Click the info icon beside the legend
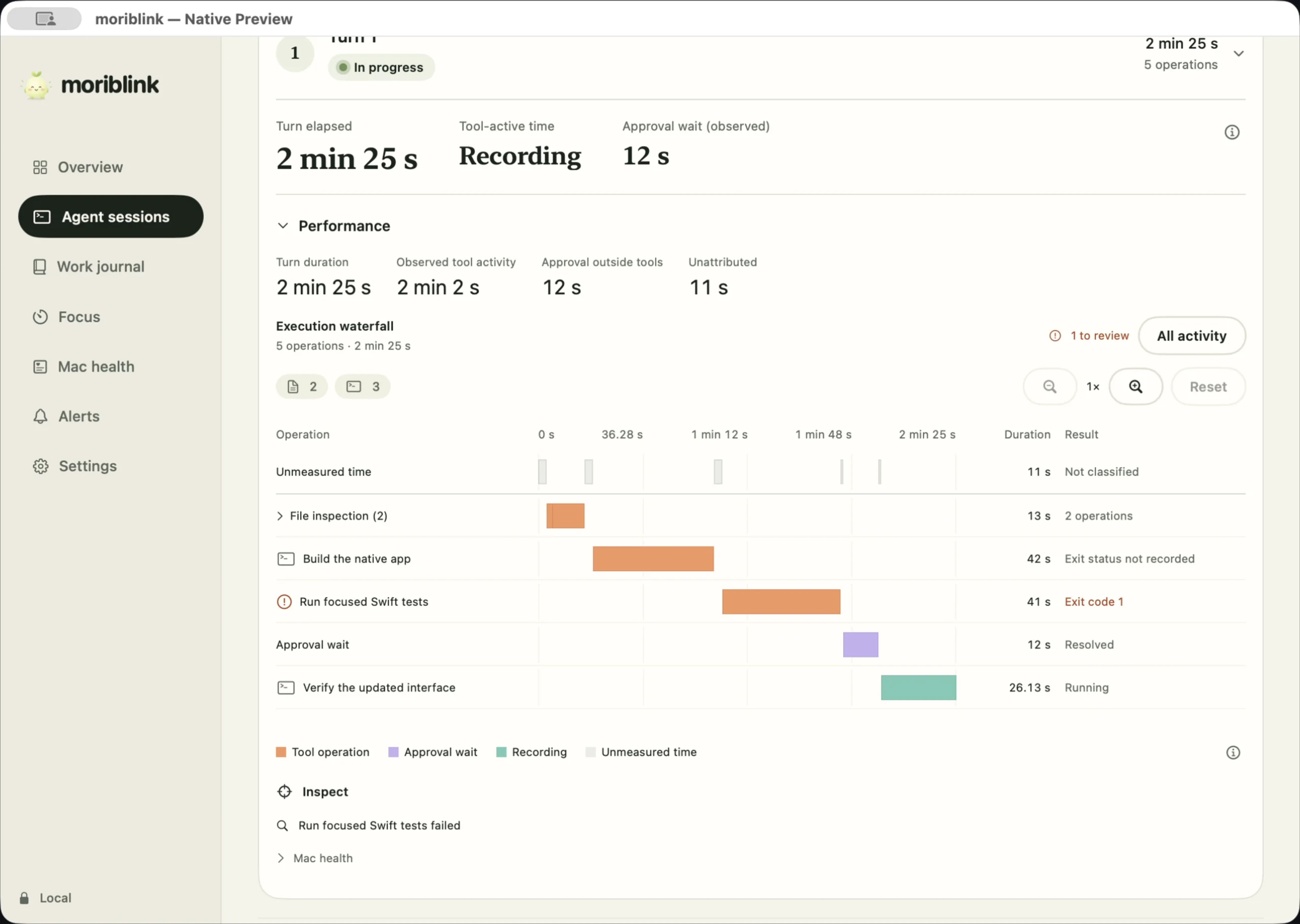The image size is (1300, 924). [x=1233, y=753]
